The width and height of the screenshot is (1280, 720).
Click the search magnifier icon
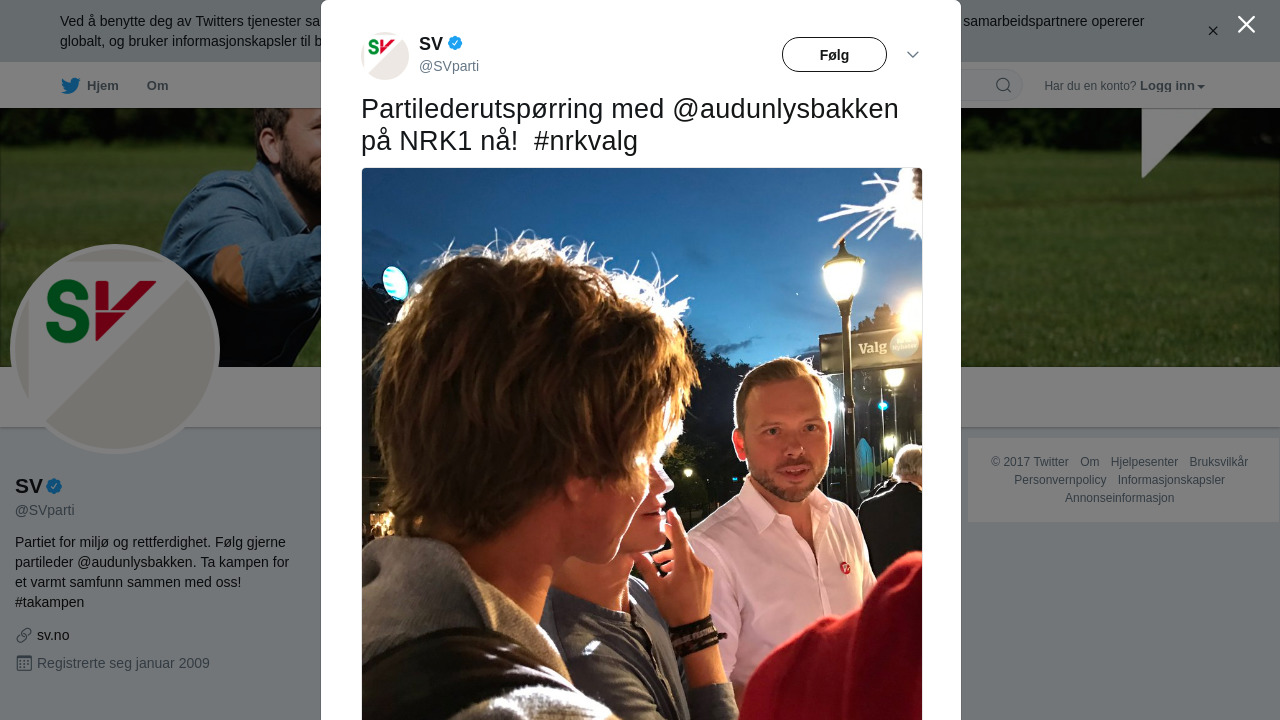(1003, 86)
